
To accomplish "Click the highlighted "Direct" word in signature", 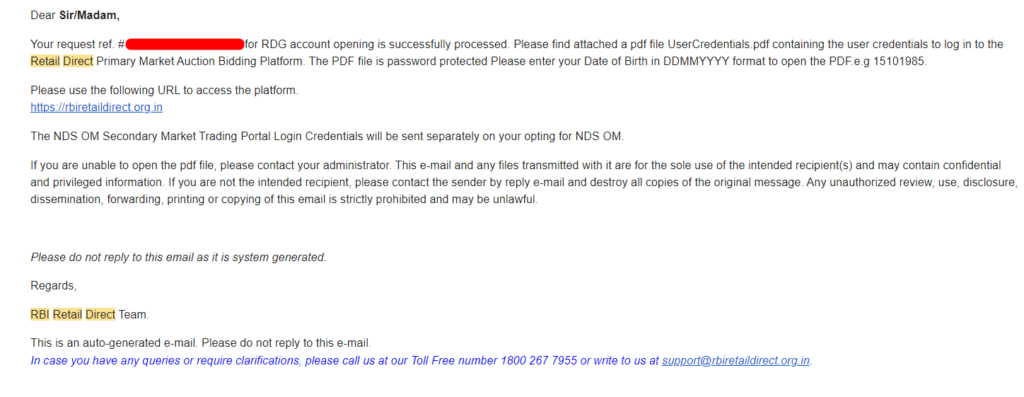I will (x=100, y=315).
